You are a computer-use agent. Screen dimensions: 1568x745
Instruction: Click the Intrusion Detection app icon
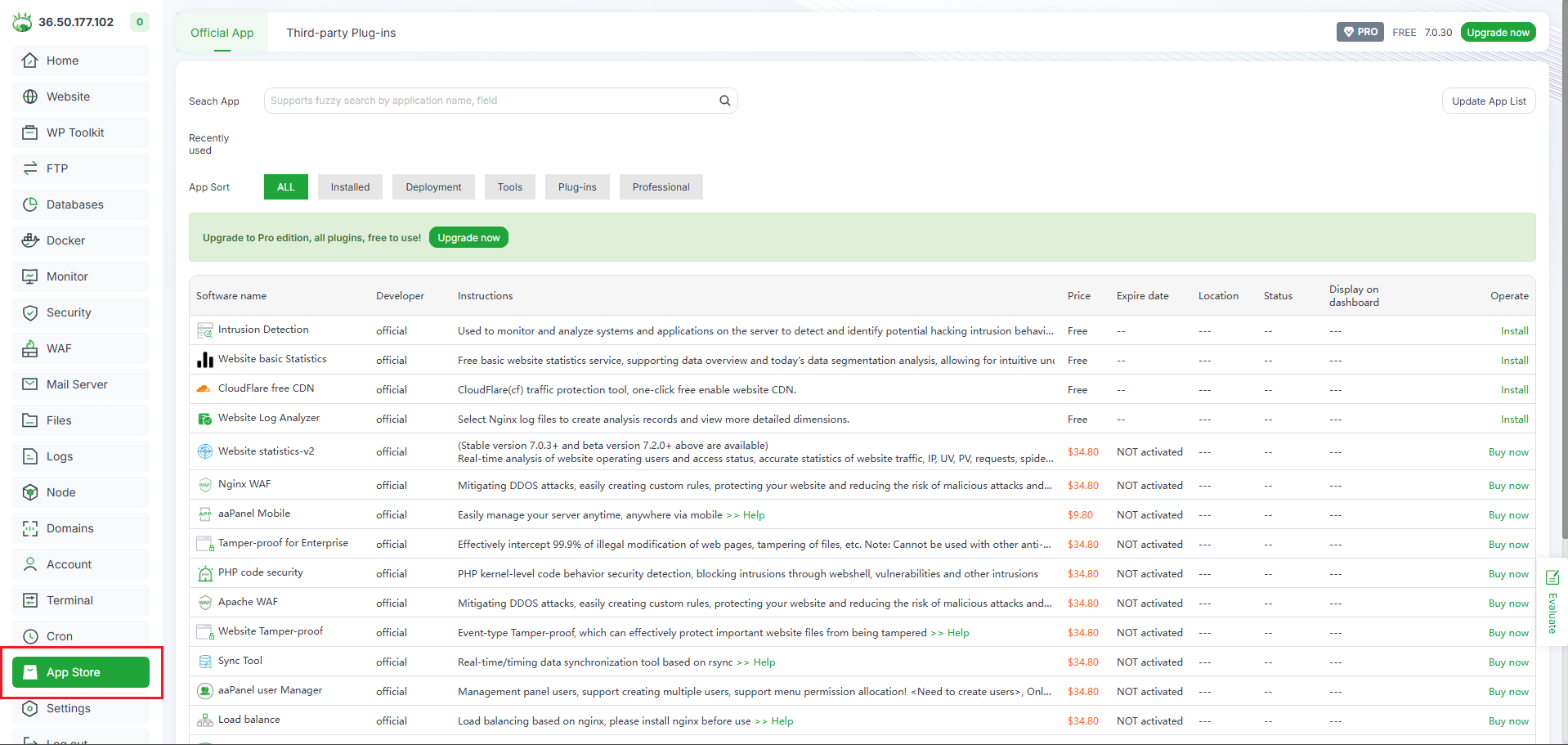pyautogui.click(x=205, y=330)
